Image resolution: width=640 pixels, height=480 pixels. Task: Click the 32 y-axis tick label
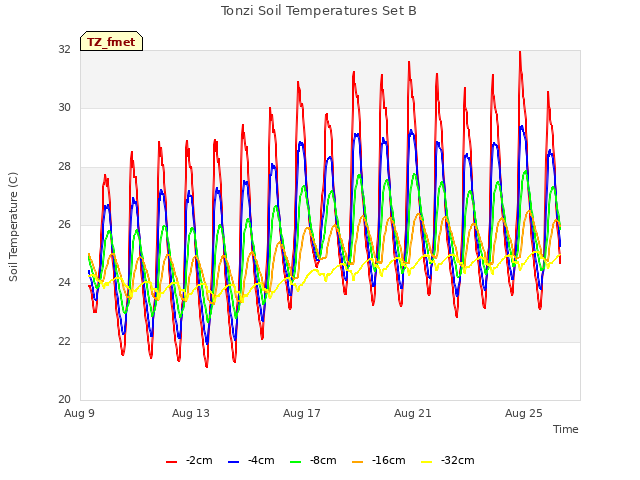click(x=64, y=49)
